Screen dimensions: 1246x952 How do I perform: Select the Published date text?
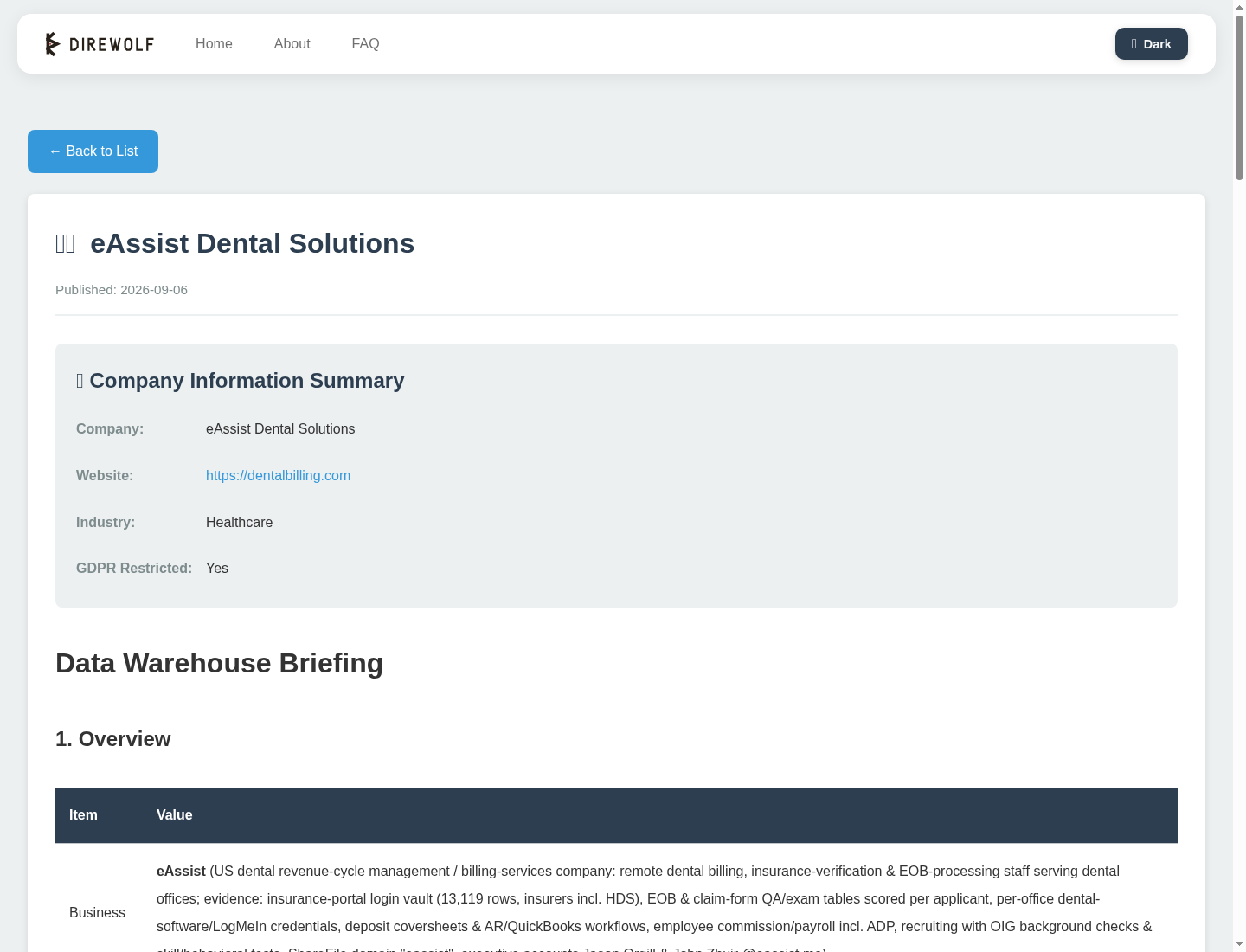click(x=121, y=290)
